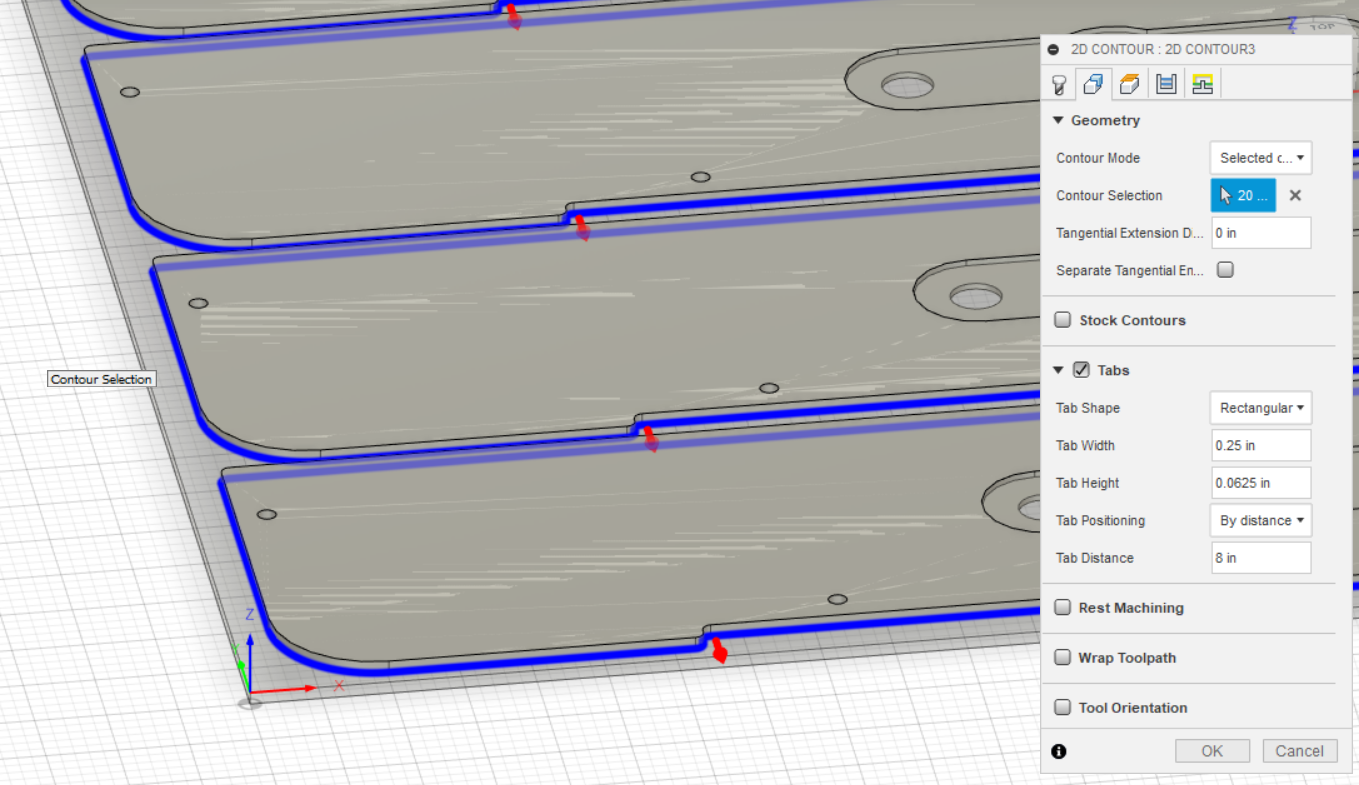Open the Tool tab in 2D Contour dialog
Screen dimensions: 1359x785
pos(1057,84)
